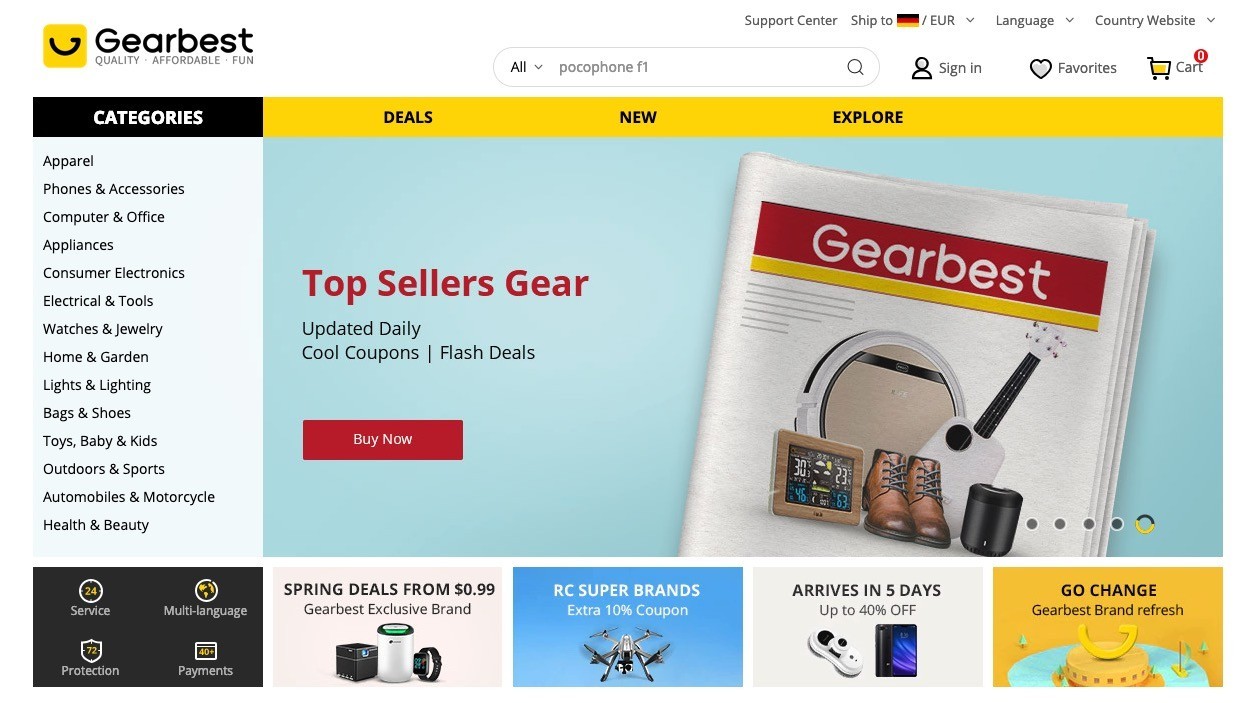Select the third banner carousel dot

click(1089, 524)
